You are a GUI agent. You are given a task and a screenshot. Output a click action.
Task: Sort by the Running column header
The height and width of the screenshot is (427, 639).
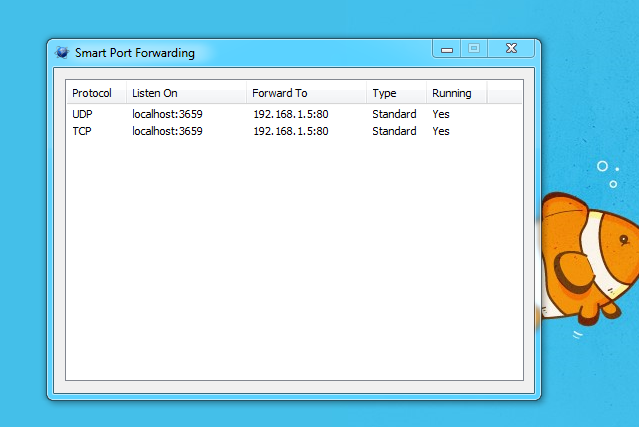[x=456, y=93]
